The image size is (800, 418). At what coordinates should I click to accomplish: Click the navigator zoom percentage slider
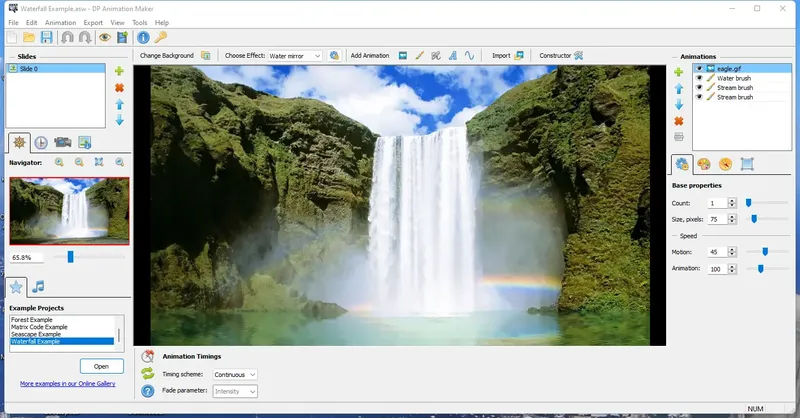point(70,257)
